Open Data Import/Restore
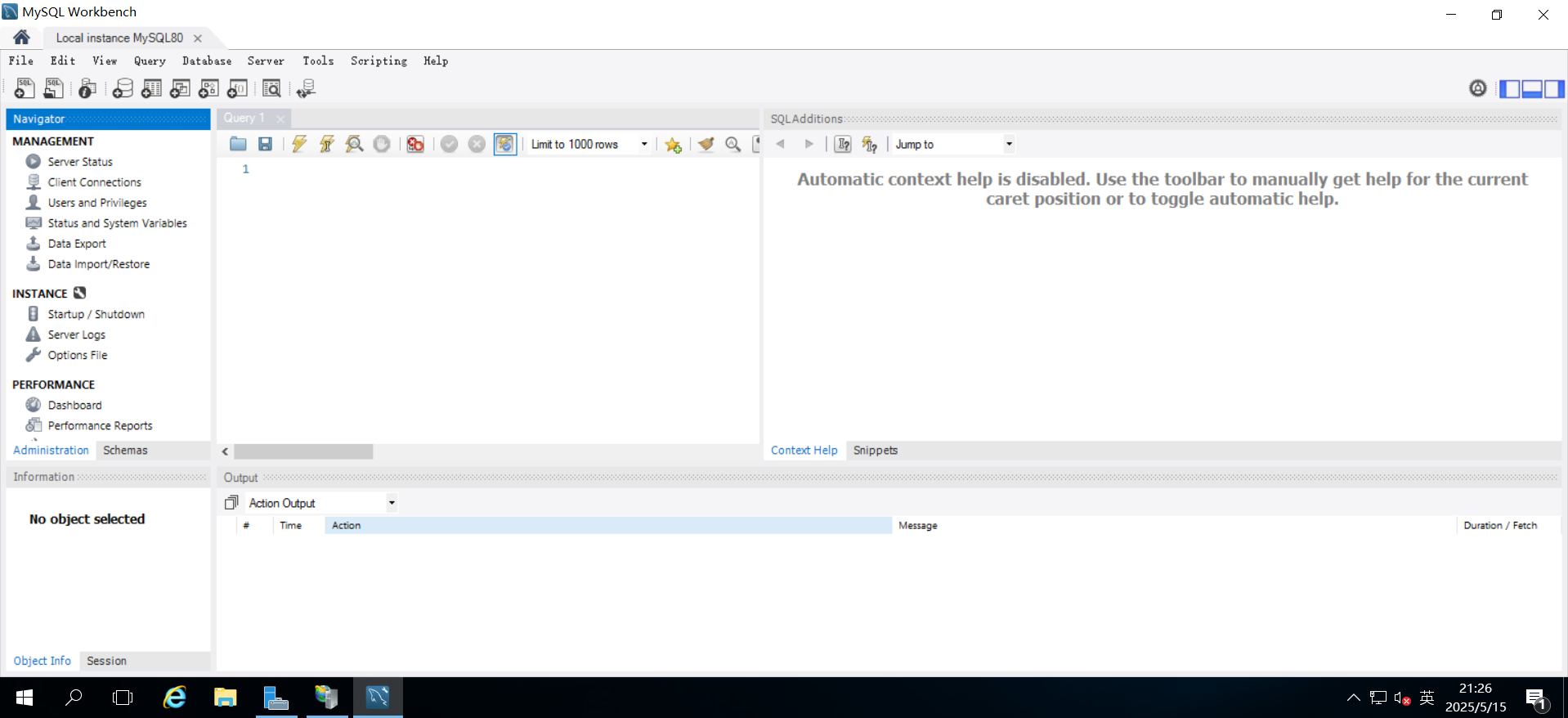This screenshot has width=1568, height=718. click(98, 264)
